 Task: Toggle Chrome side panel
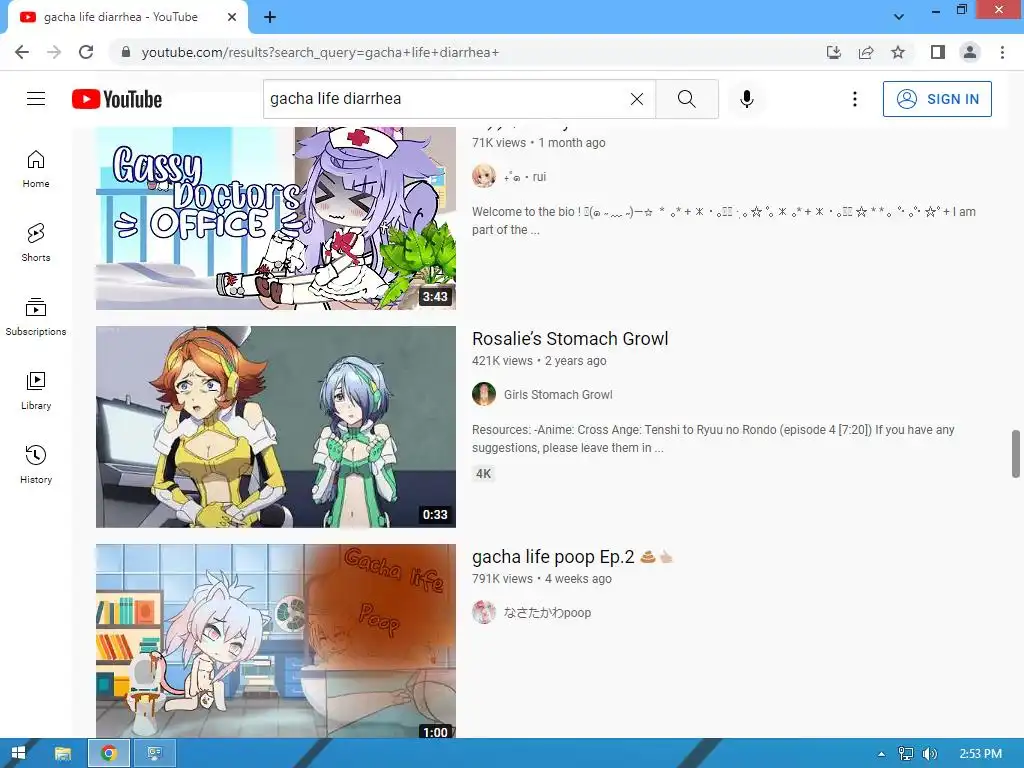tap(938, 52)
